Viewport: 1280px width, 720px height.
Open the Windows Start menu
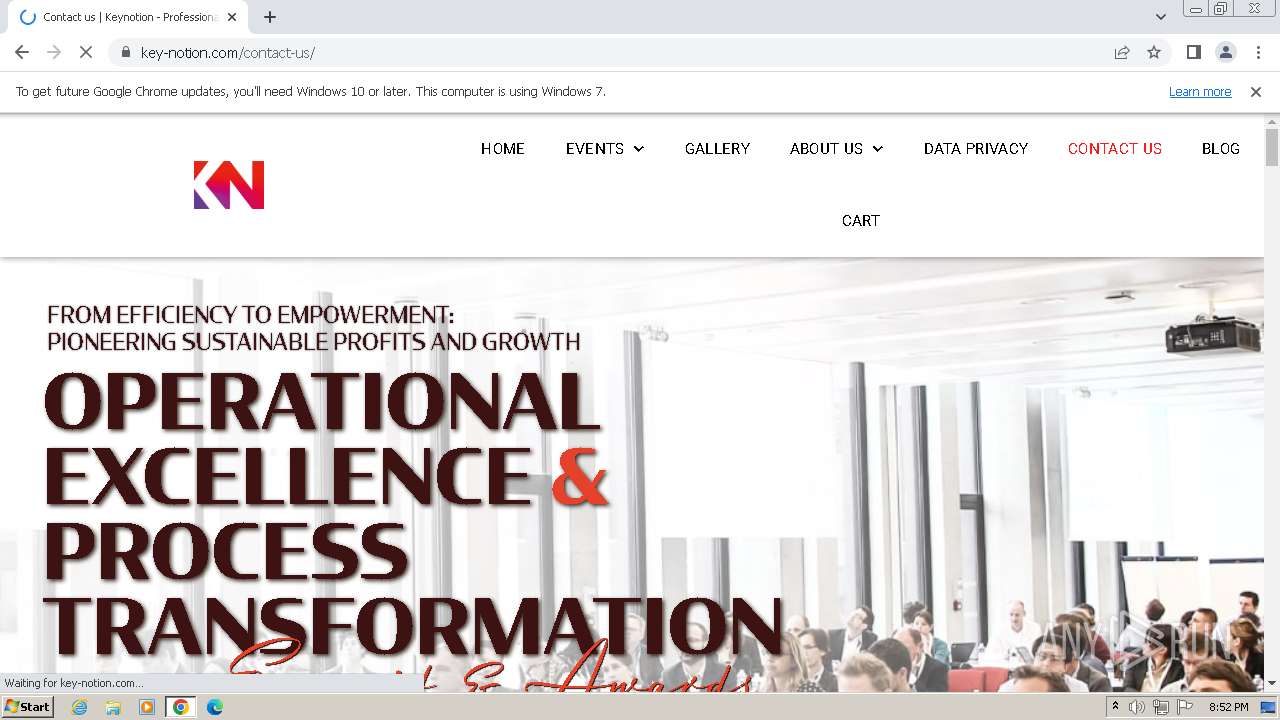[x=28, y=706]
